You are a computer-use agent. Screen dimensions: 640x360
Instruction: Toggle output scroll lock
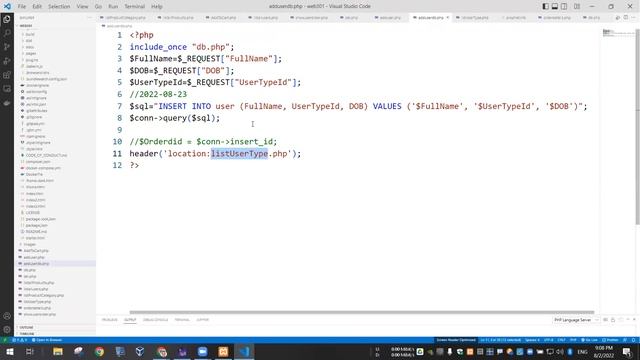click(613, 320)
